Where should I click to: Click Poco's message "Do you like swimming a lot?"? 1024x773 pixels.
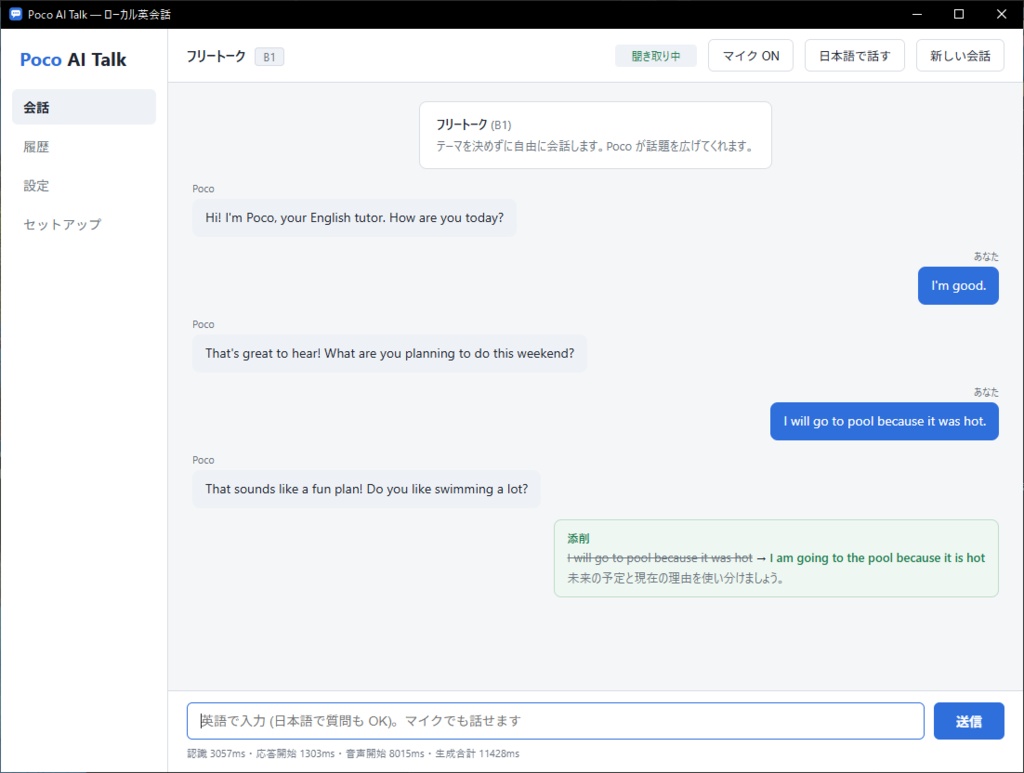[x=366, y=489]
